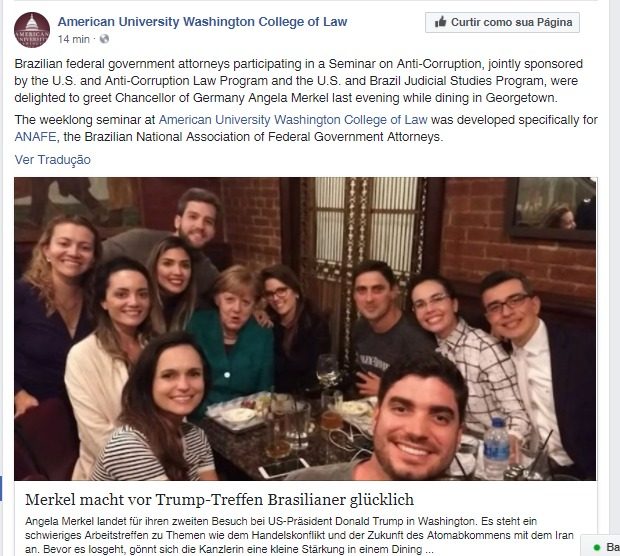
Task: Click 'Ver Tradução' to translate the post
Action: click(x=52, y=159)
